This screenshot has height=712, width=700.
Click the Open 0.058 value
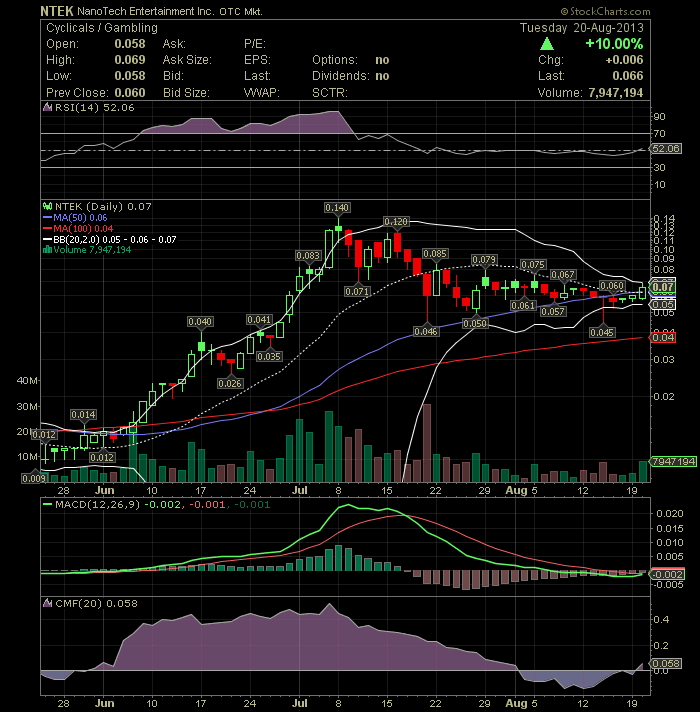(130, 44)
